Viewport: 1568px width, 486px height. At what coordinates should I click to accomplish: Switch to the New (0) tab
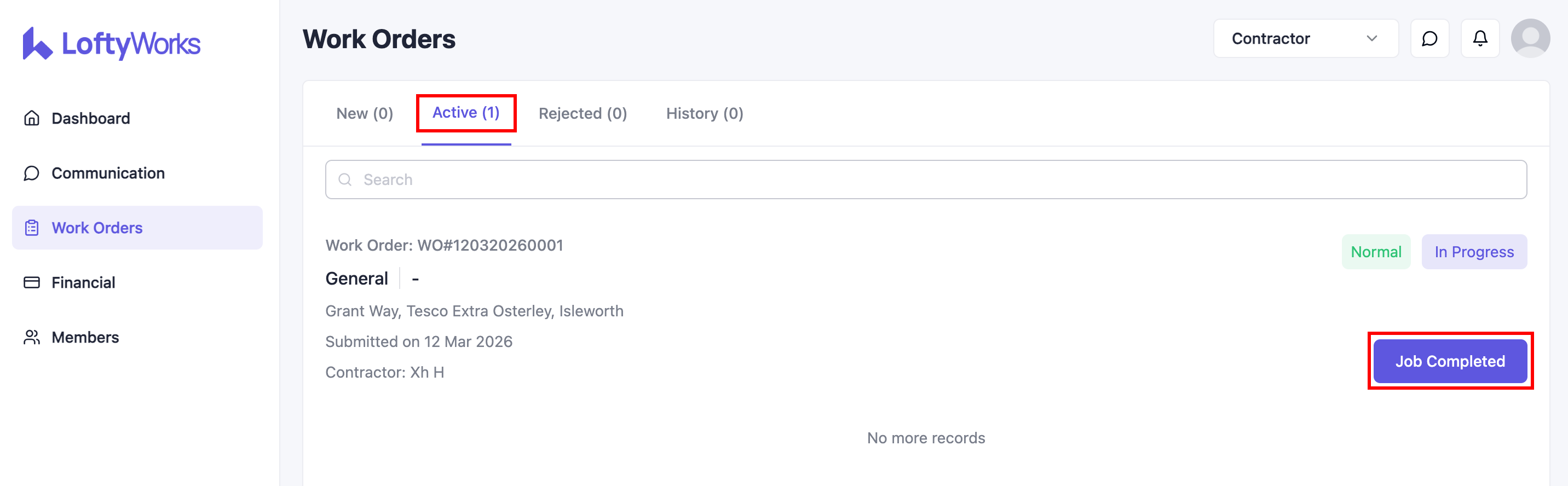tap(365, 114)
